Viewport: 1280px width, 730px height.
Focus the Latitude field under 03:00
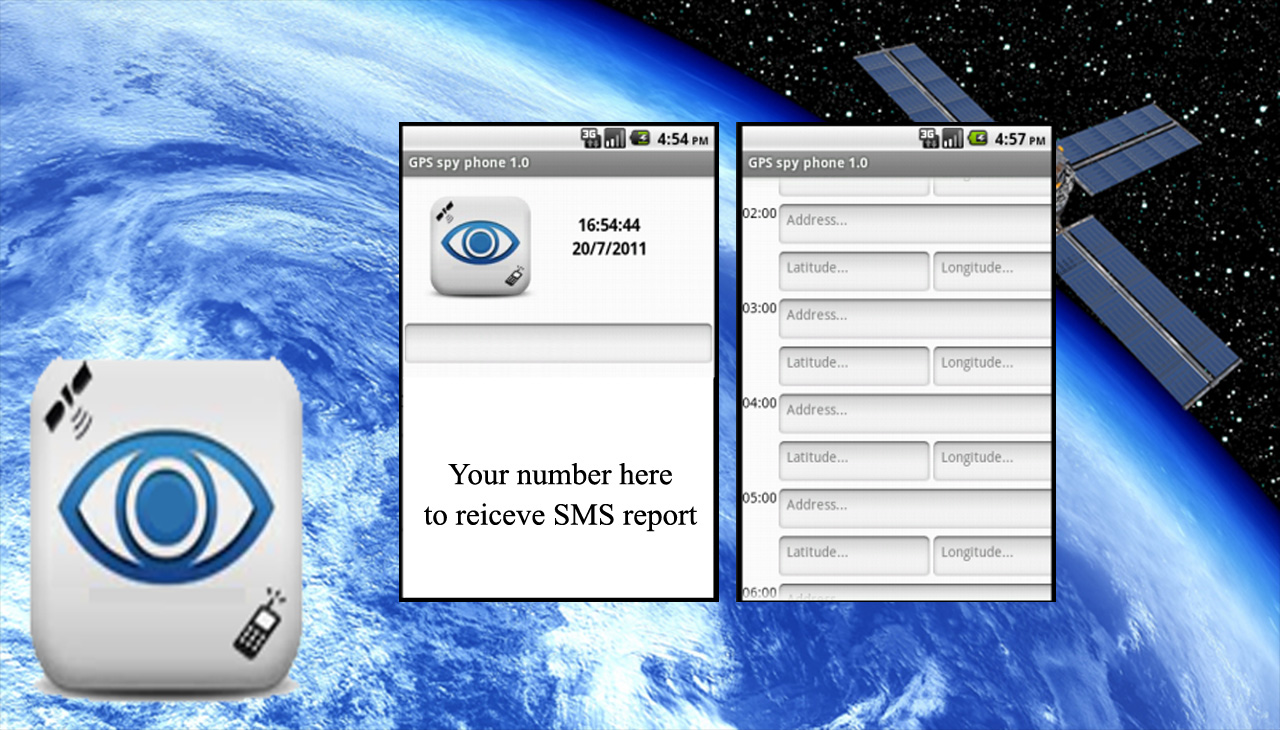(x=854, y=365)
